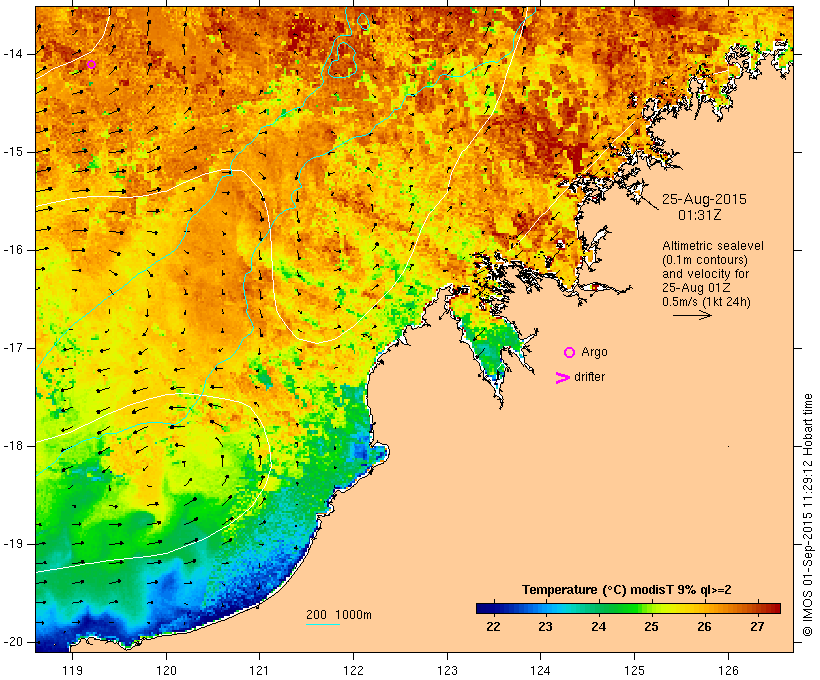Click the Argo circle symbol in the legend

click(570, 353)
